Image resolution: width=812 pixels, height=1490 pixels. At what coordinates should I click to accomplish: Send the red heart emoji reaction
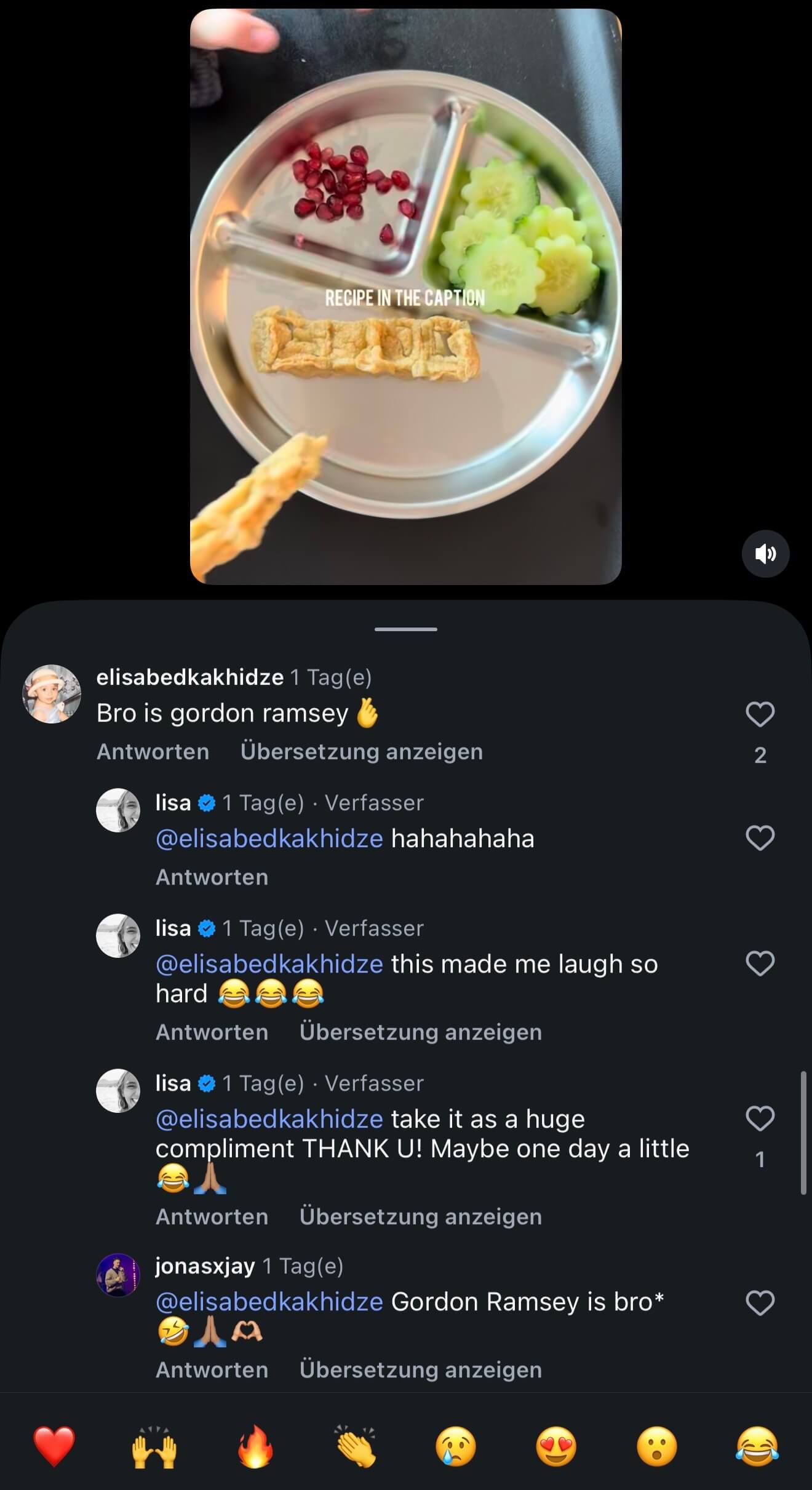(54, 1447)
